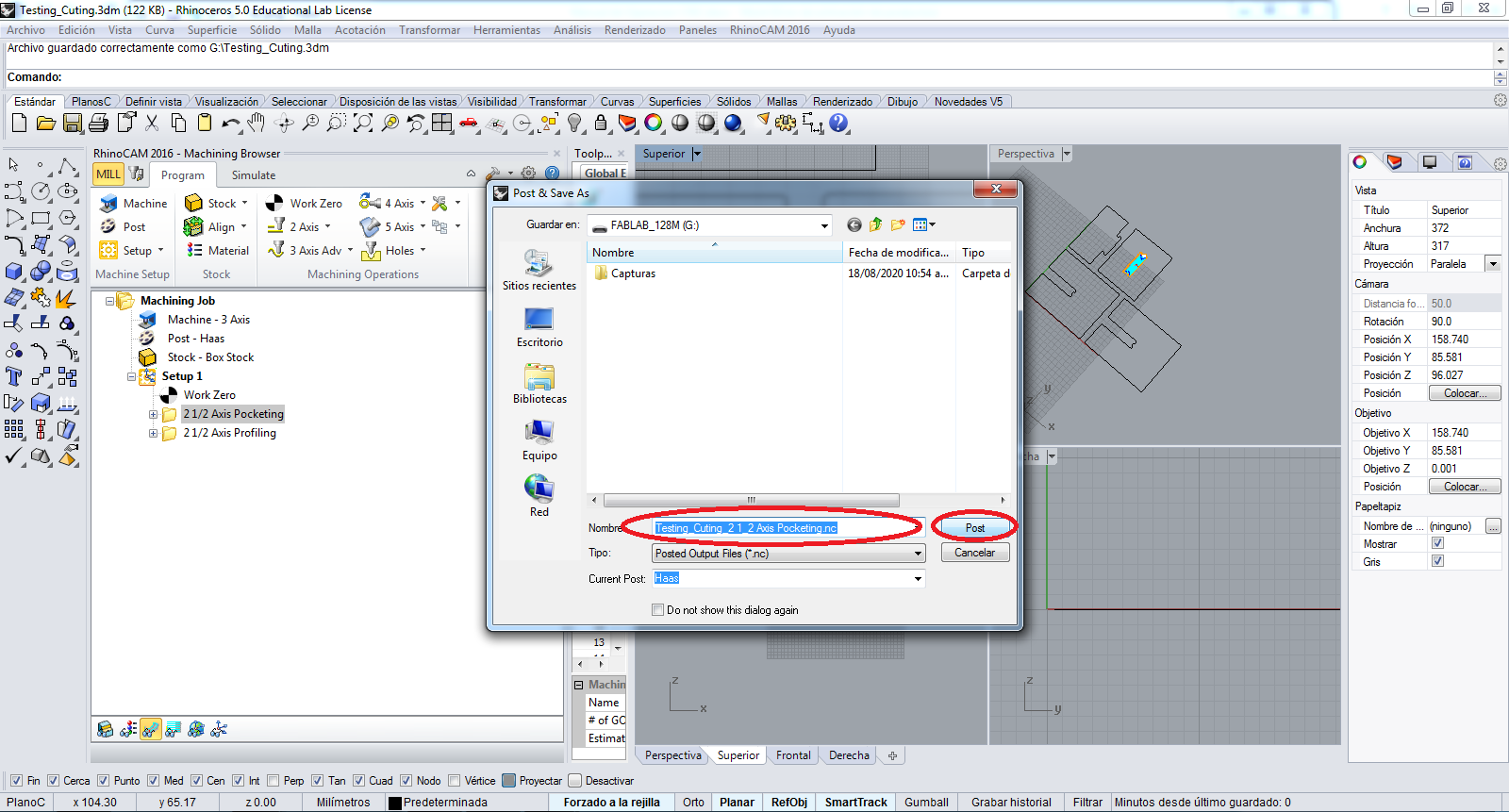Create a new folder in the save dialog
This screenshot has height=812, width=1509.
[x=898, y=224]
